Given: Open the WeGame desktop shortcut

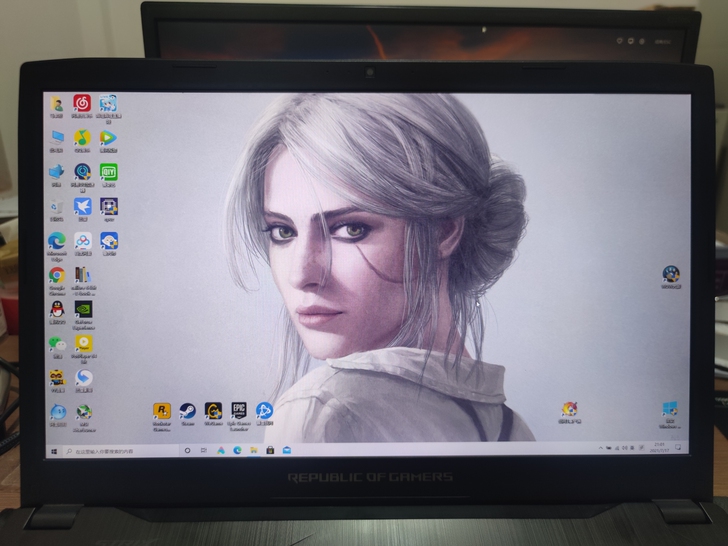Looking at the screenshot, I should click(213, 411).
